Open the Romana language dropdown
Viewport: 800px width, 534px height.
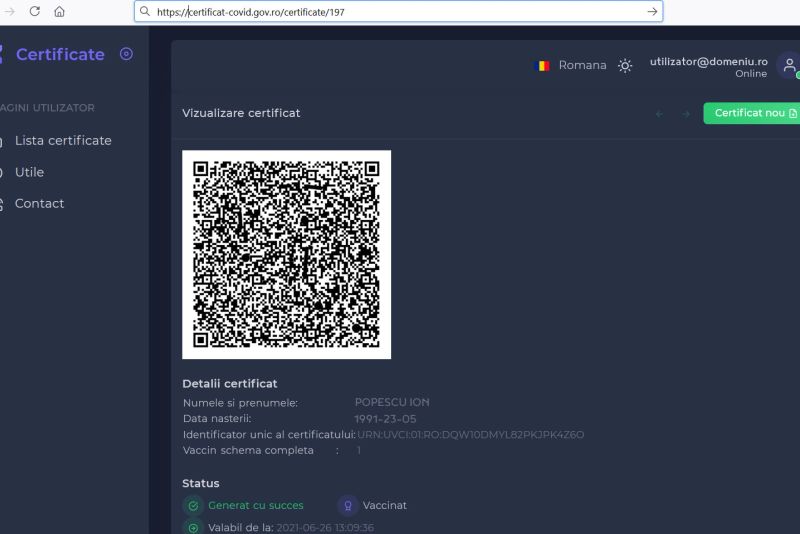[582, 65]
